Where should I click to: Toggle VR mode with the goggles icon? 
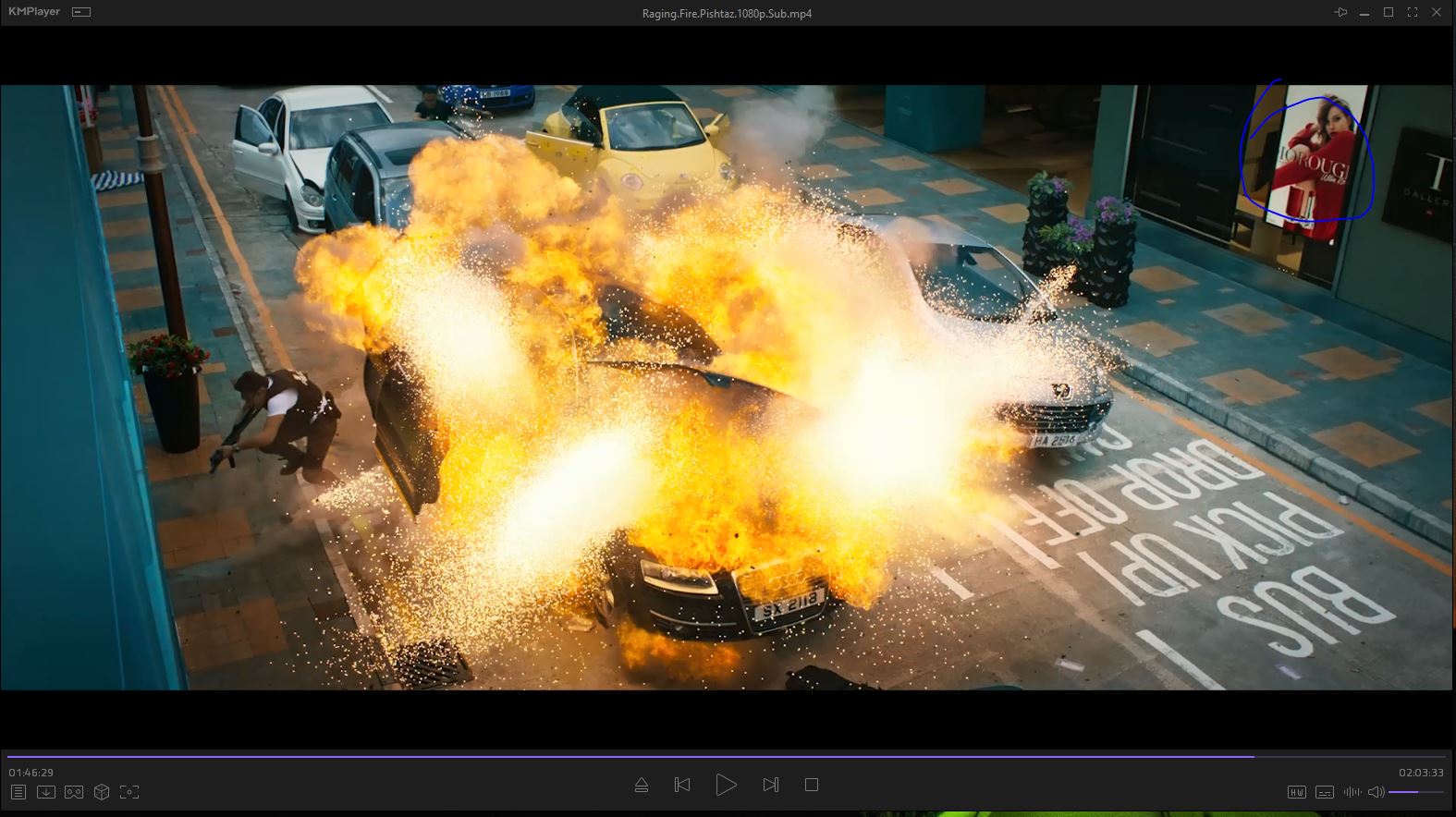[x=74, y=792]
